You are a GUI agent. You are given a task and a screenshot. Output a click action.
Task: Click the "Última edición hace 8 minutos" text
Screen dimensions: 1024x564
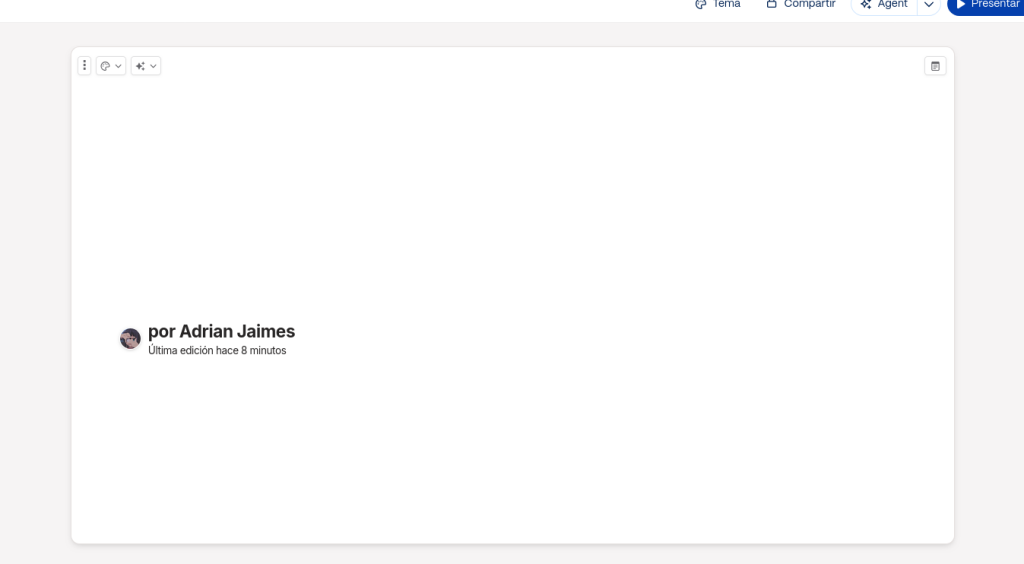click(217, 351)
